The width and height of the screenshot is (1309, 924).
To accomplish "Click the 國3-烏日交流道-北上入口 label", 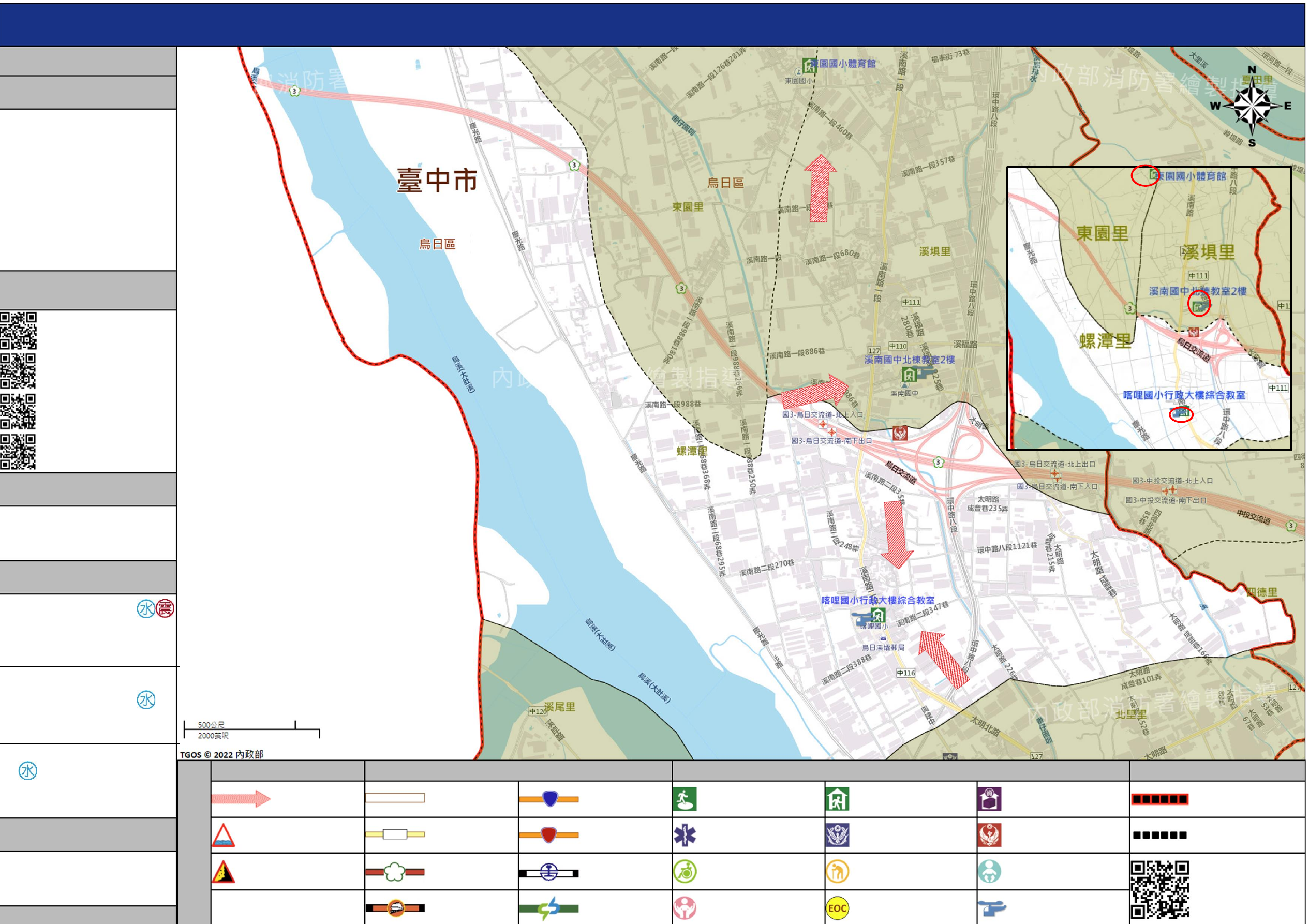I will point(822,414).
